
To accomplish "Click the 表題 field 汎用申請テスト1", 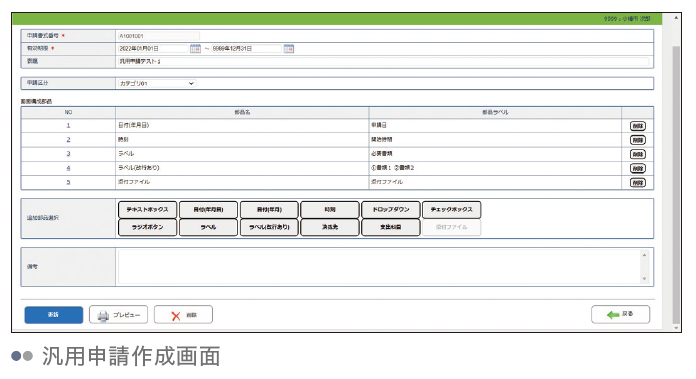I will coord(383,61).
